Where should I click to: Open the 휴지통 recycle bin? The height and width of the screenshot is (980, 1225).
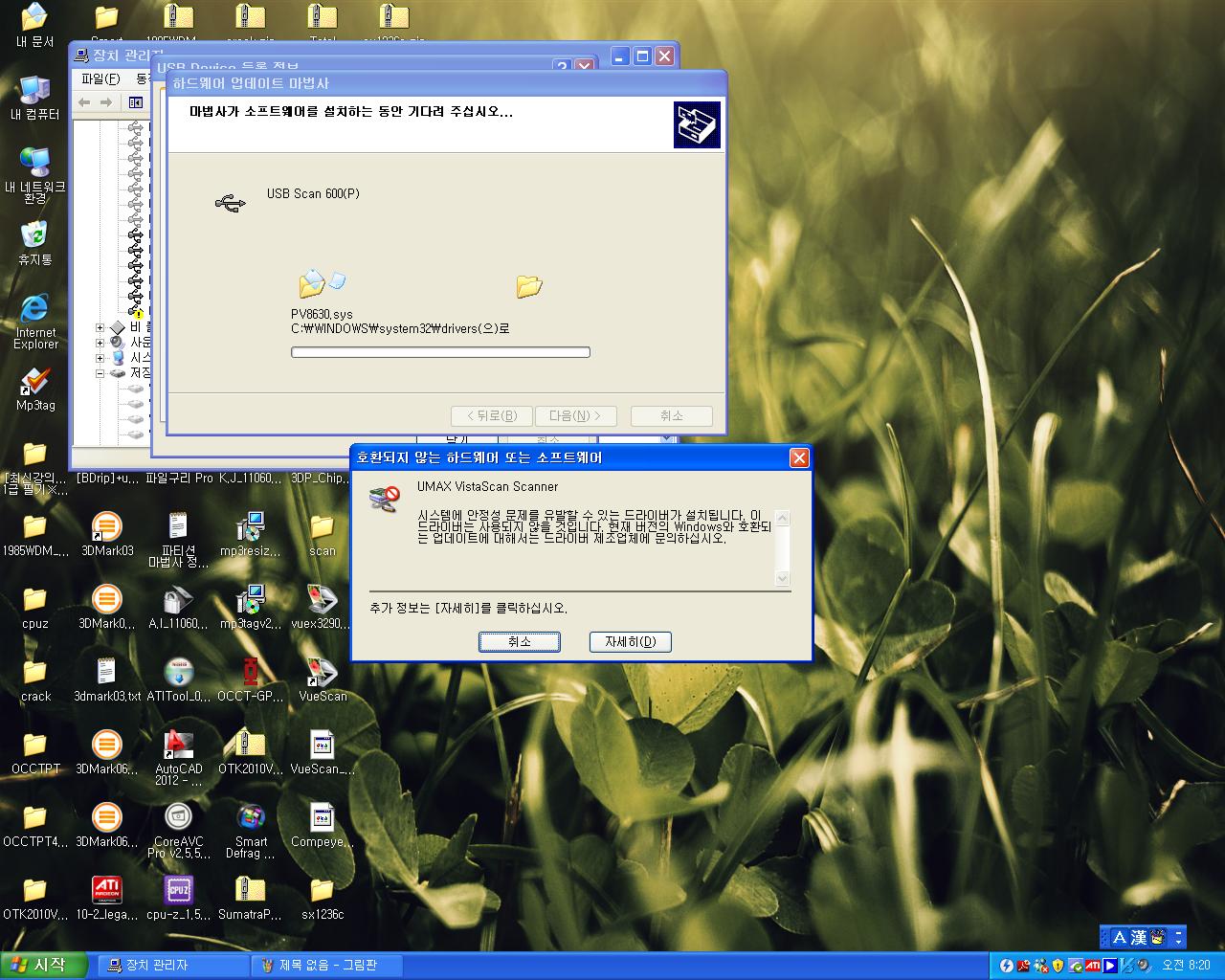(x=35, y=243)
